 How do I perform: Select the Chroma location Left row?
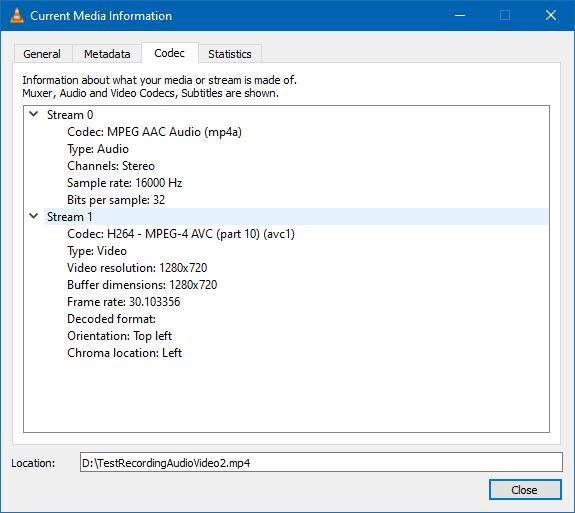point(125,353)
